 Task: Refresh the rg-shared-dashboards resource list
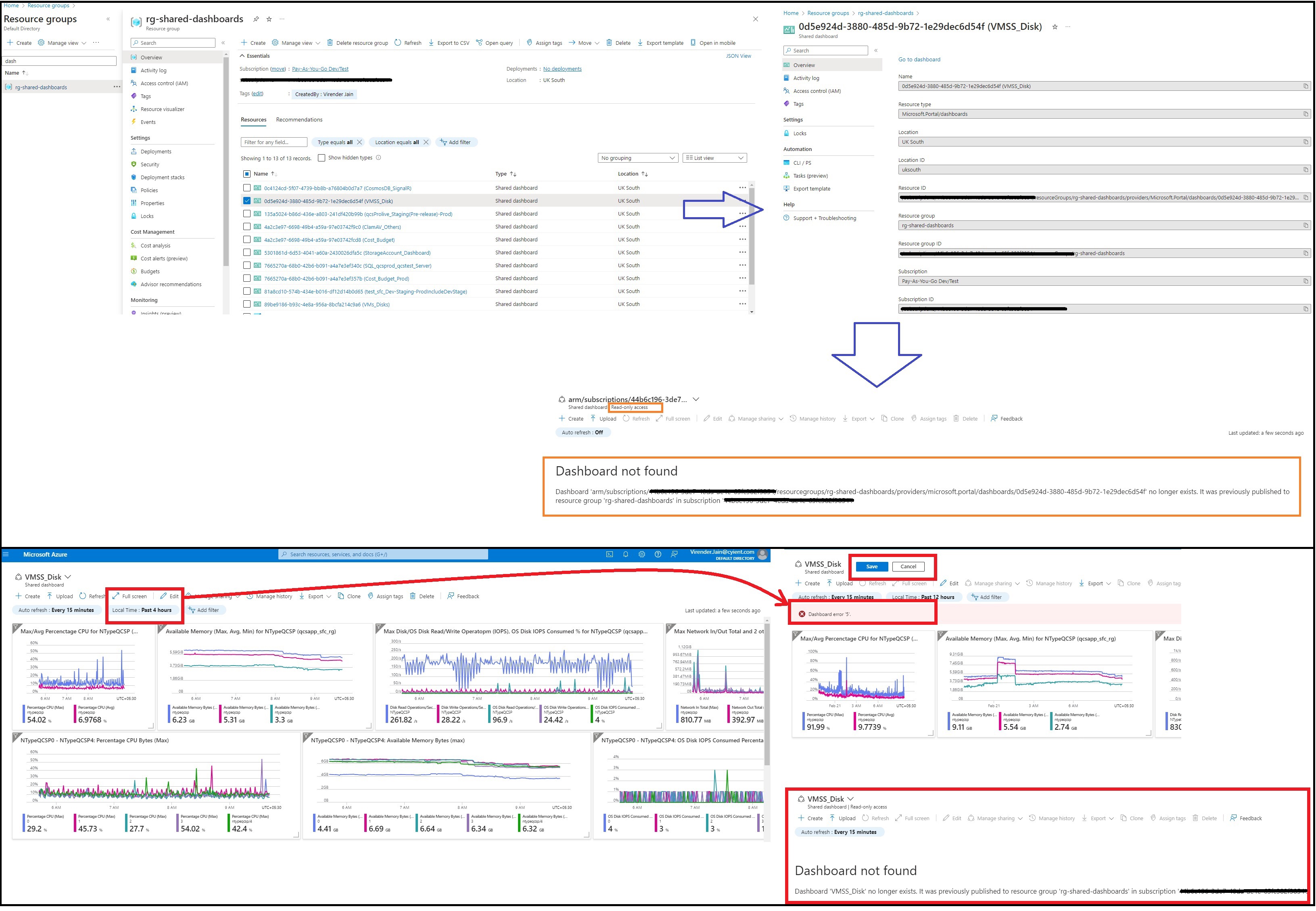(408, 43)
